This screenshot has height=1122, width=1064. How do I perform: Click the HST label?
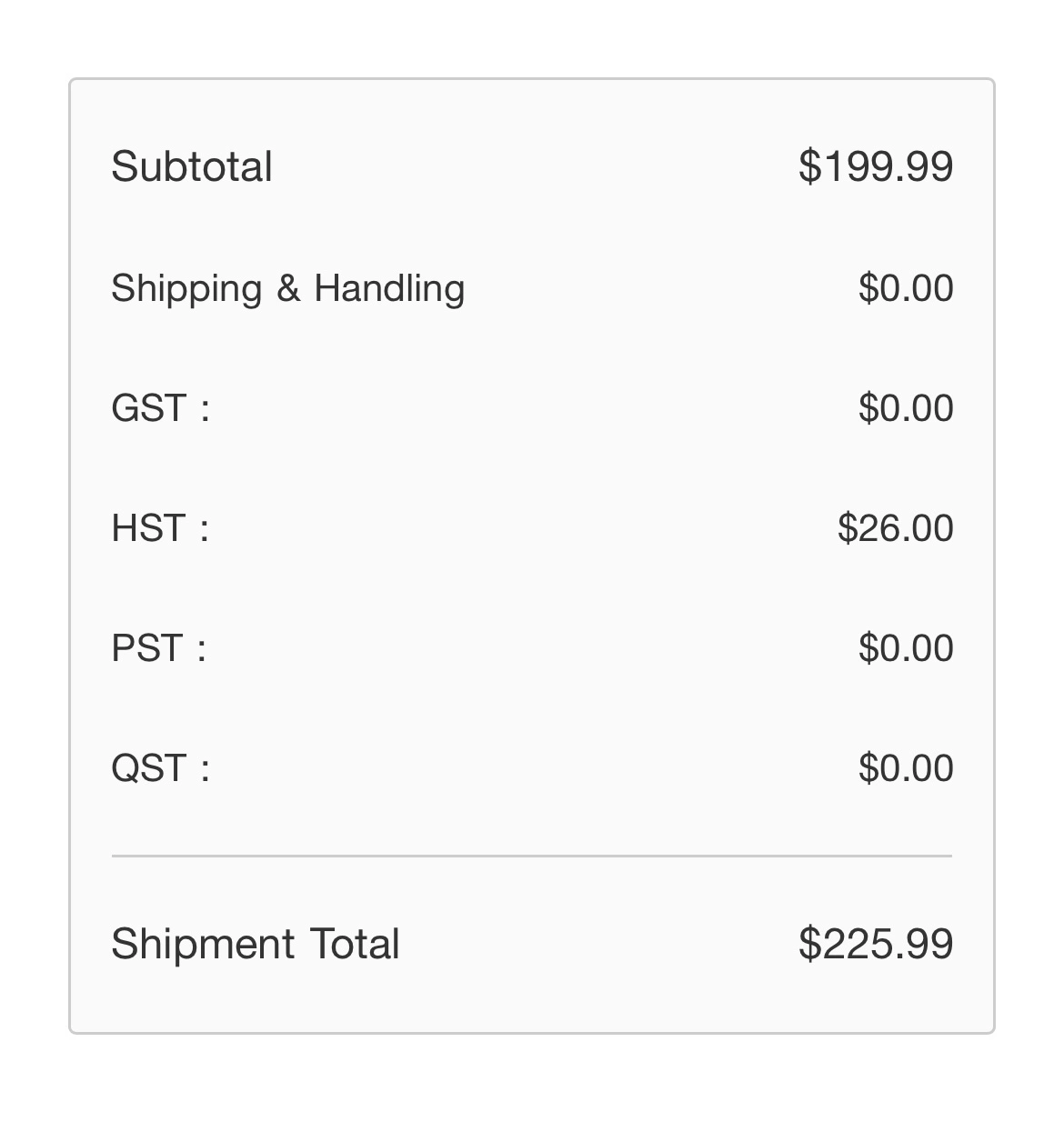point(160,528)
